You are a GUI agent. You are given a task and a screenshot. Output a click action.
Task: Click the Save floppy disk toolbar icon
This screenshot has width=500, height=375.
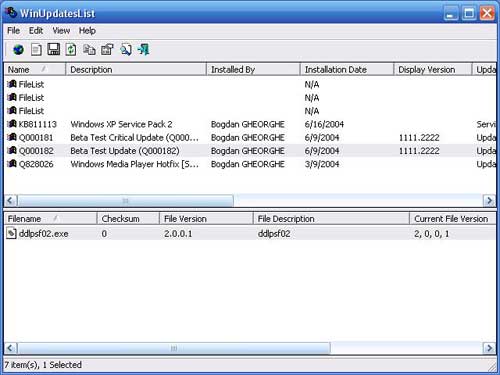click(53, 49)
